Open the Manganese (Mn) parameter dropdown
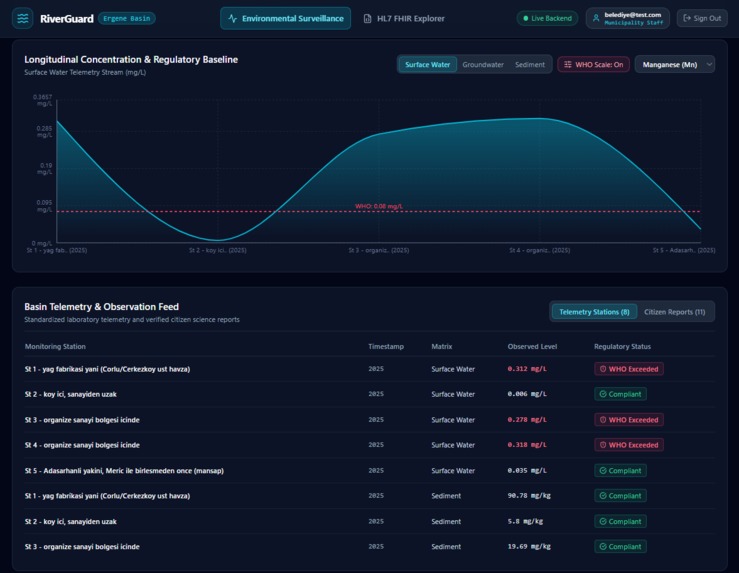This screenshot has width=739, height=573. (x=675, y=65)
